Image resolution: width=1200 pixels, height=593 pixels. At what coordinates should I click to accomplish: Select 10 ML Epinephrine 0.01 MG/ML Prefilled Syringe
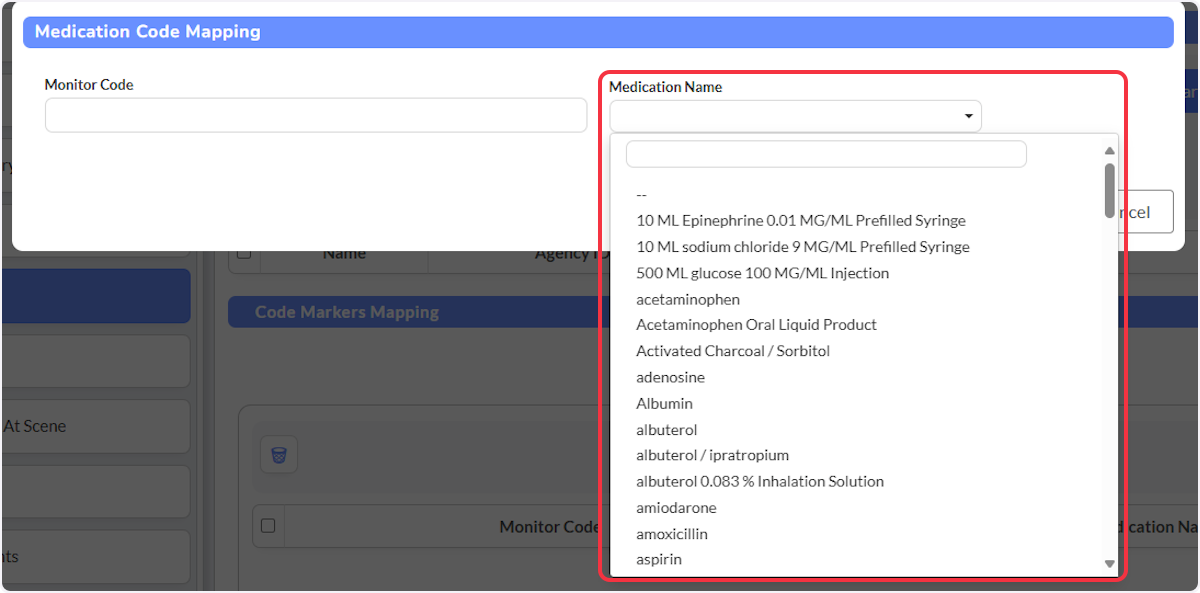801,220
